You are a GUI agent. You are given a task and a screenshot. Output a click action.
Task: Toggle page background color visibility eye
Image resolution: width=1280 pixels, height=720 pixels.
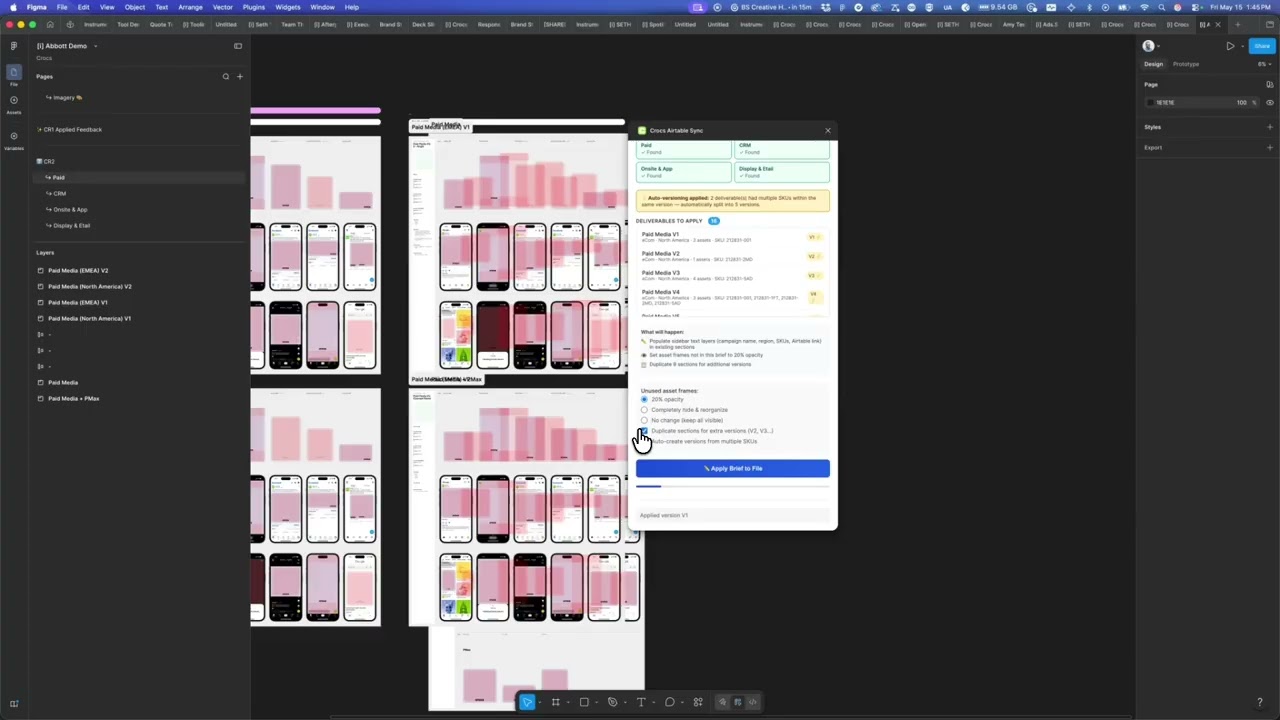point(1270,103)
